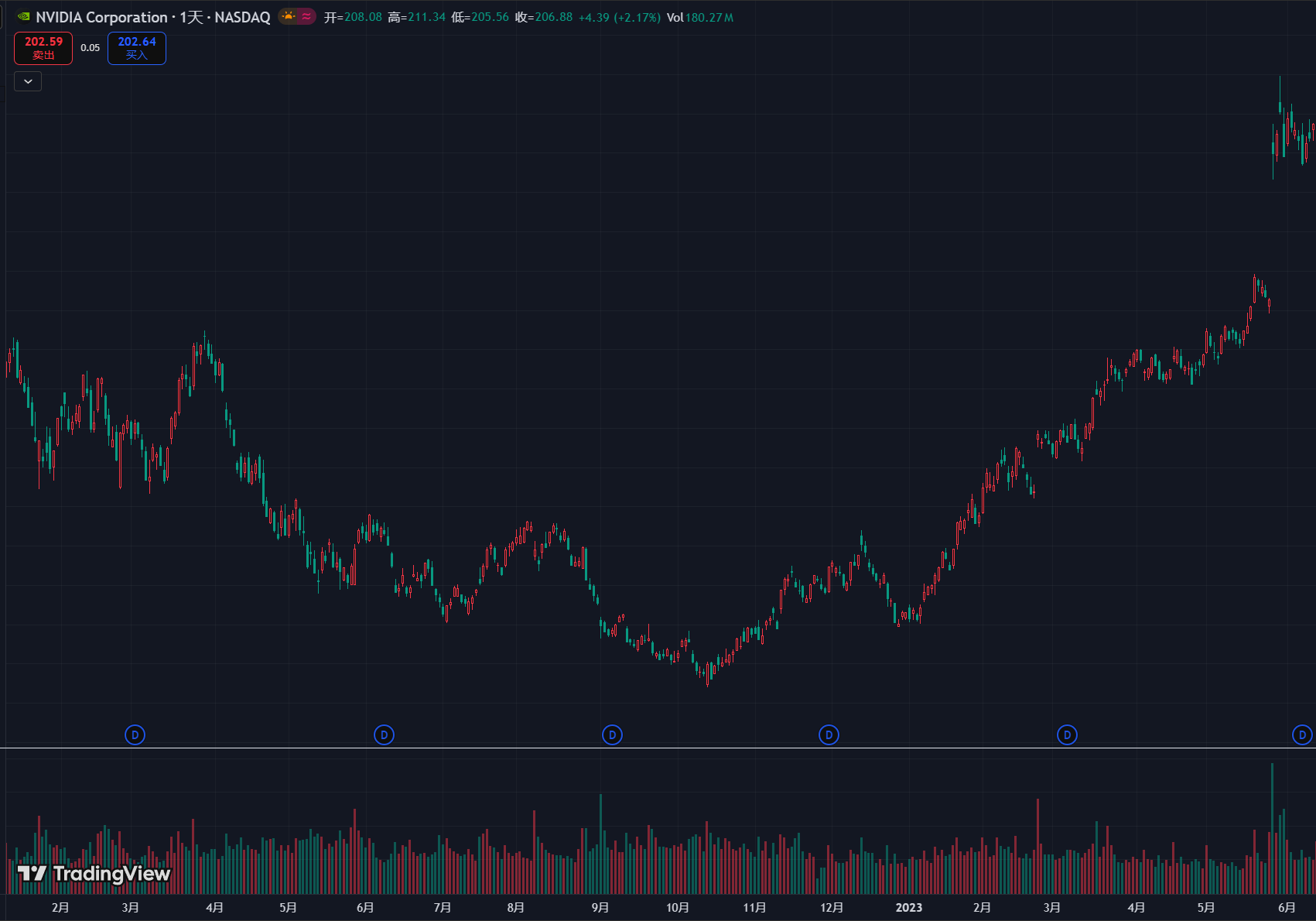This screenshot has width=1316, height=921.
Task: Click the pane separator line above volume bars
Action: tap(658, 748)
